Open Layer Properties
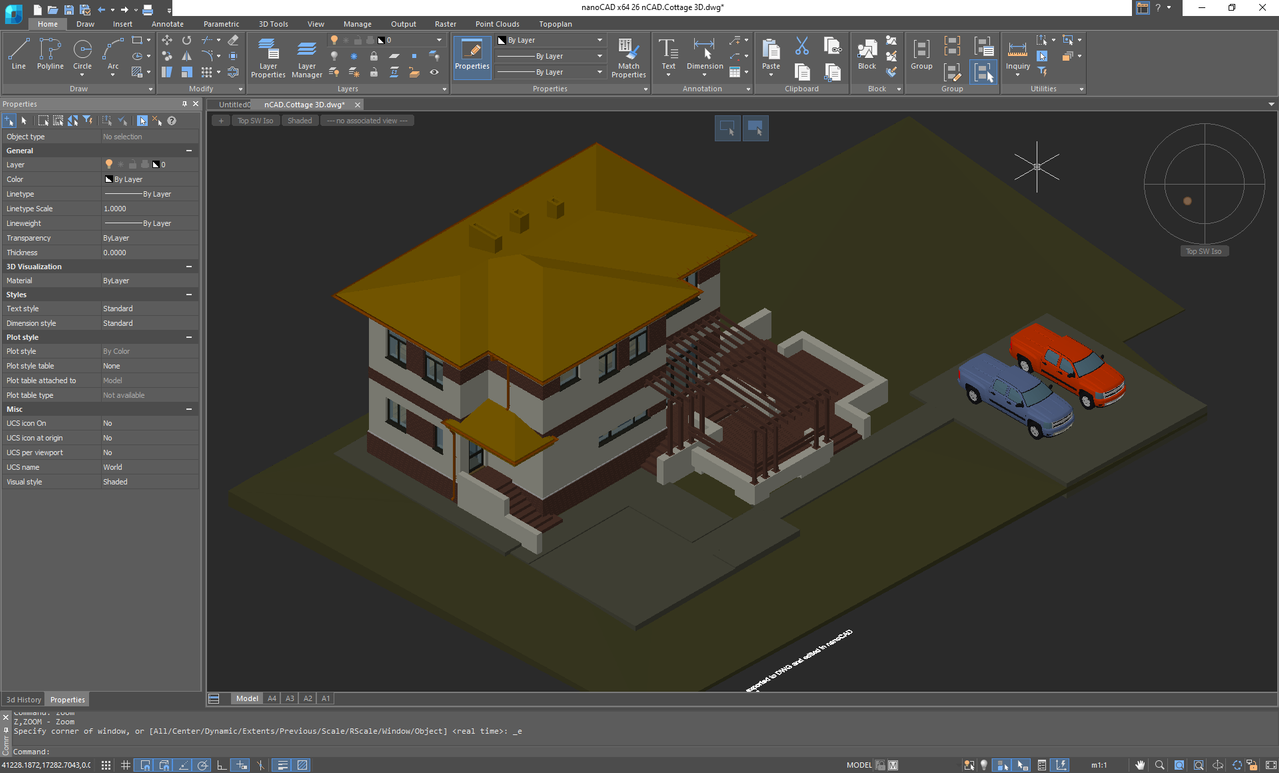This screenshot has width=1279, height=773. [x=268, y=57]
